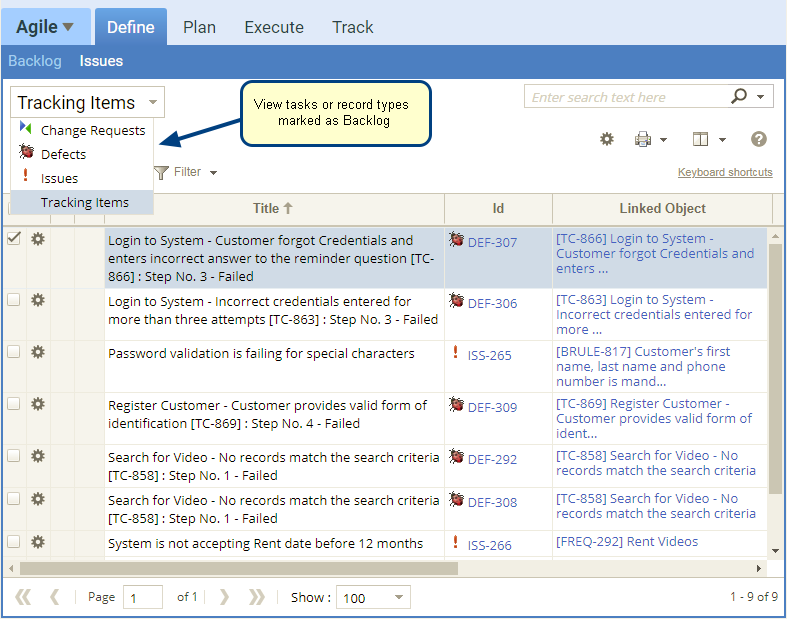Click the gear icon for the DEF-306 row

coord(38,299)
